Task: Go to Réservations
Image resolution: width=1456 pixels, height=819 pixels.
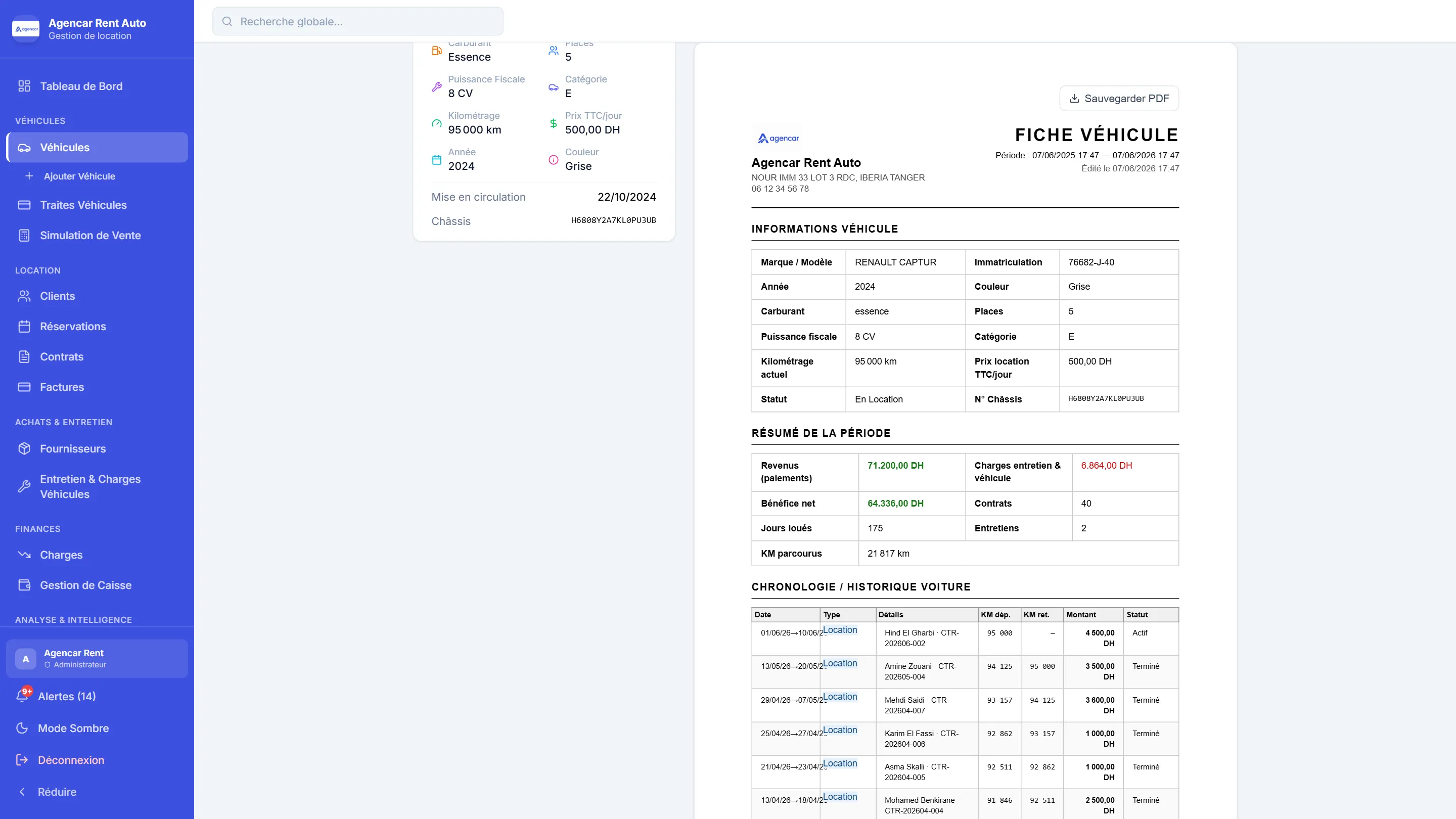Action: (97, 327)
